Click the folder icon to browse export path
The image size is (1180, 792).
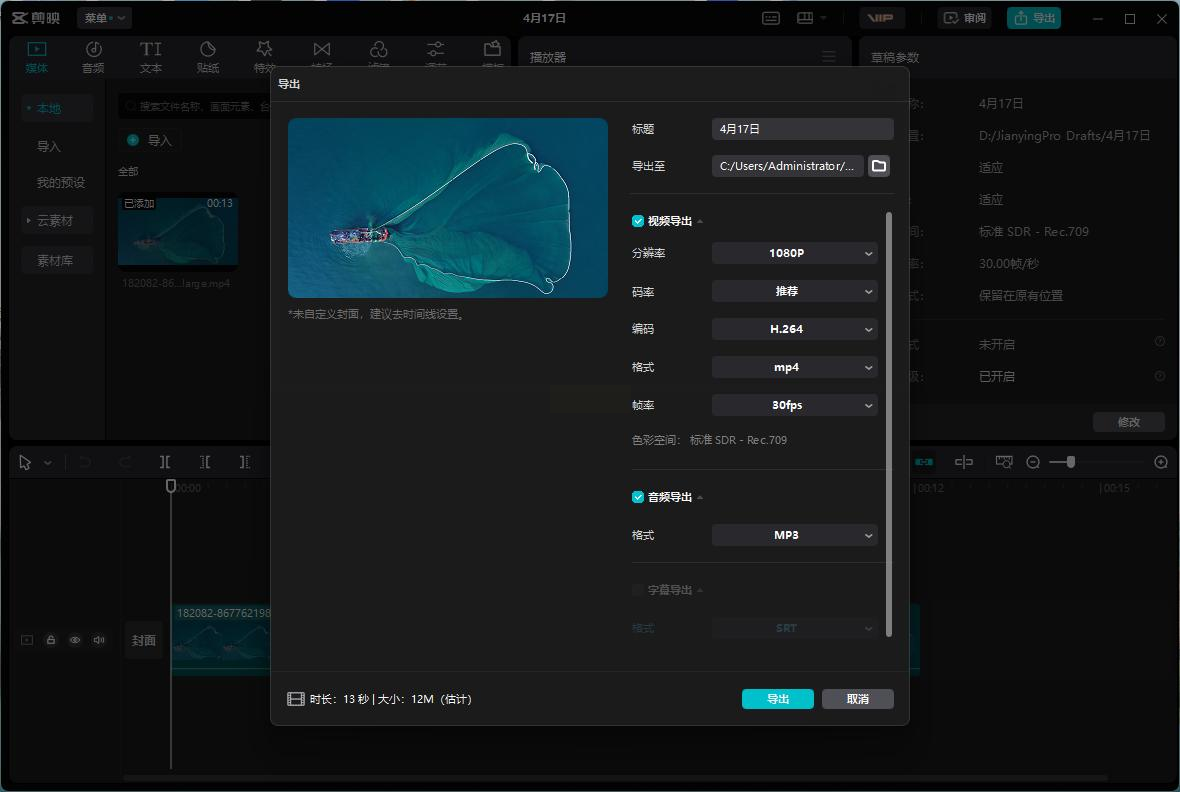click(x=879, y=166)
